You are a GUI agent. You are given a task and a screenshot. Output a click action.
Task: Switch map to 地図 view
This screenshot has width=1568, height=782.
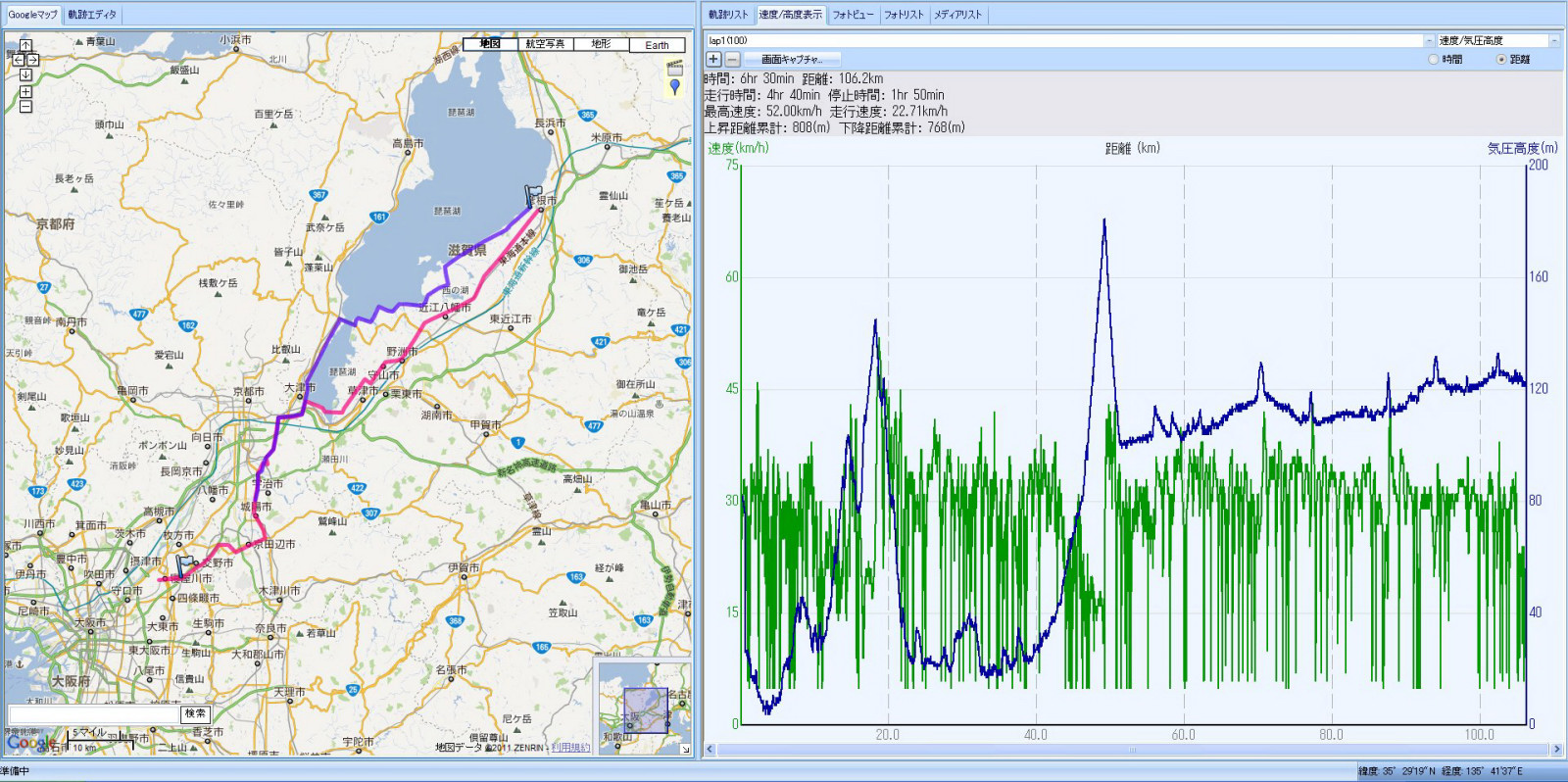pos(490,44)
